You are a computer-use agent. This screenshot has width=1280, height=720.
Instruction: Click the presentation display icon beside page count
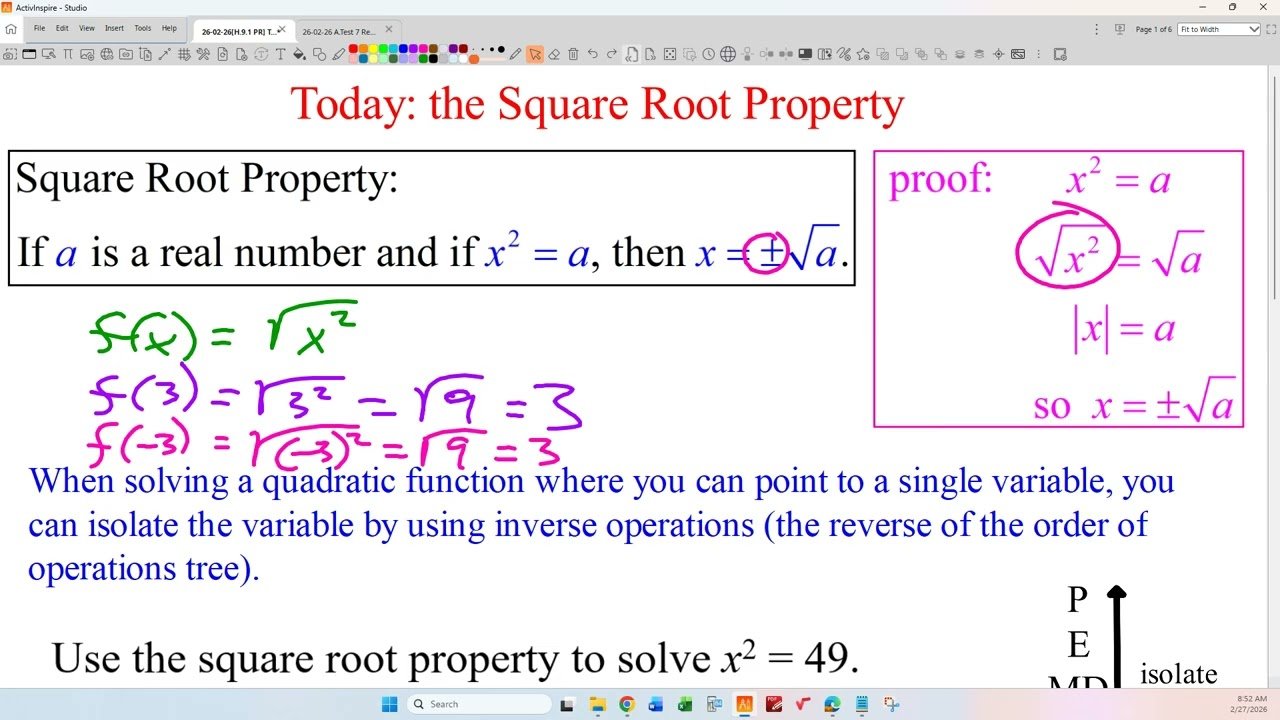pos(1120,29)
